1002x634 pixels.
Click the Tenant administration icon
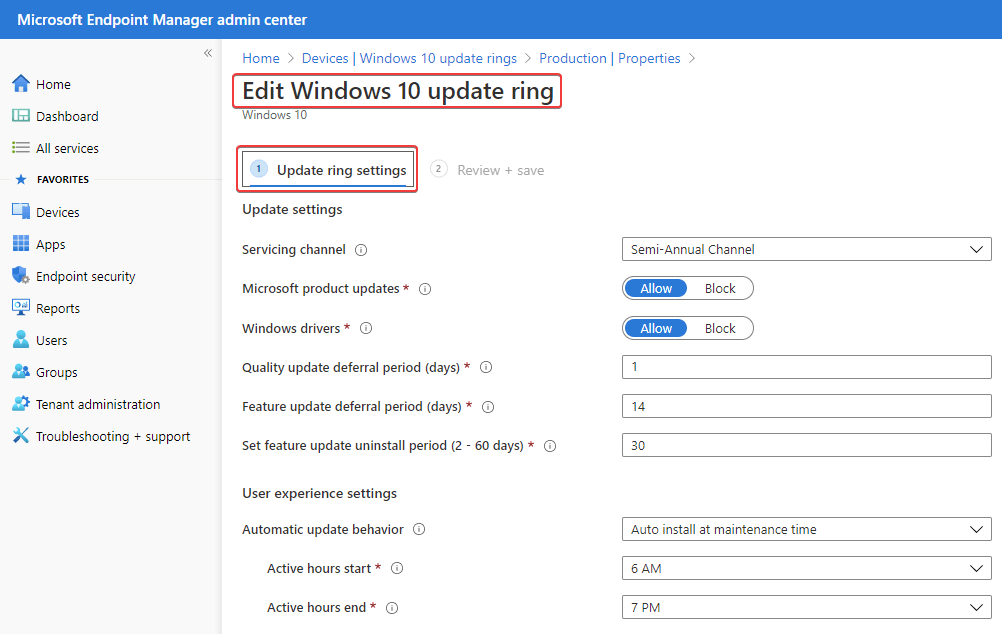coord(20,403)
